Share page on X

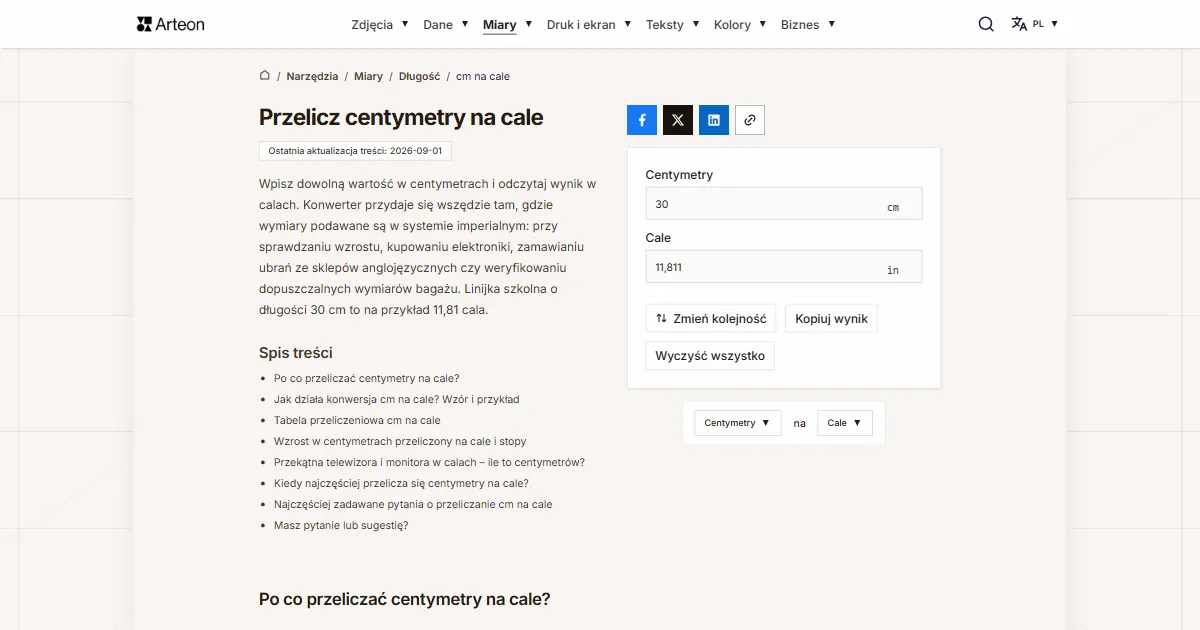pos(678,120)
